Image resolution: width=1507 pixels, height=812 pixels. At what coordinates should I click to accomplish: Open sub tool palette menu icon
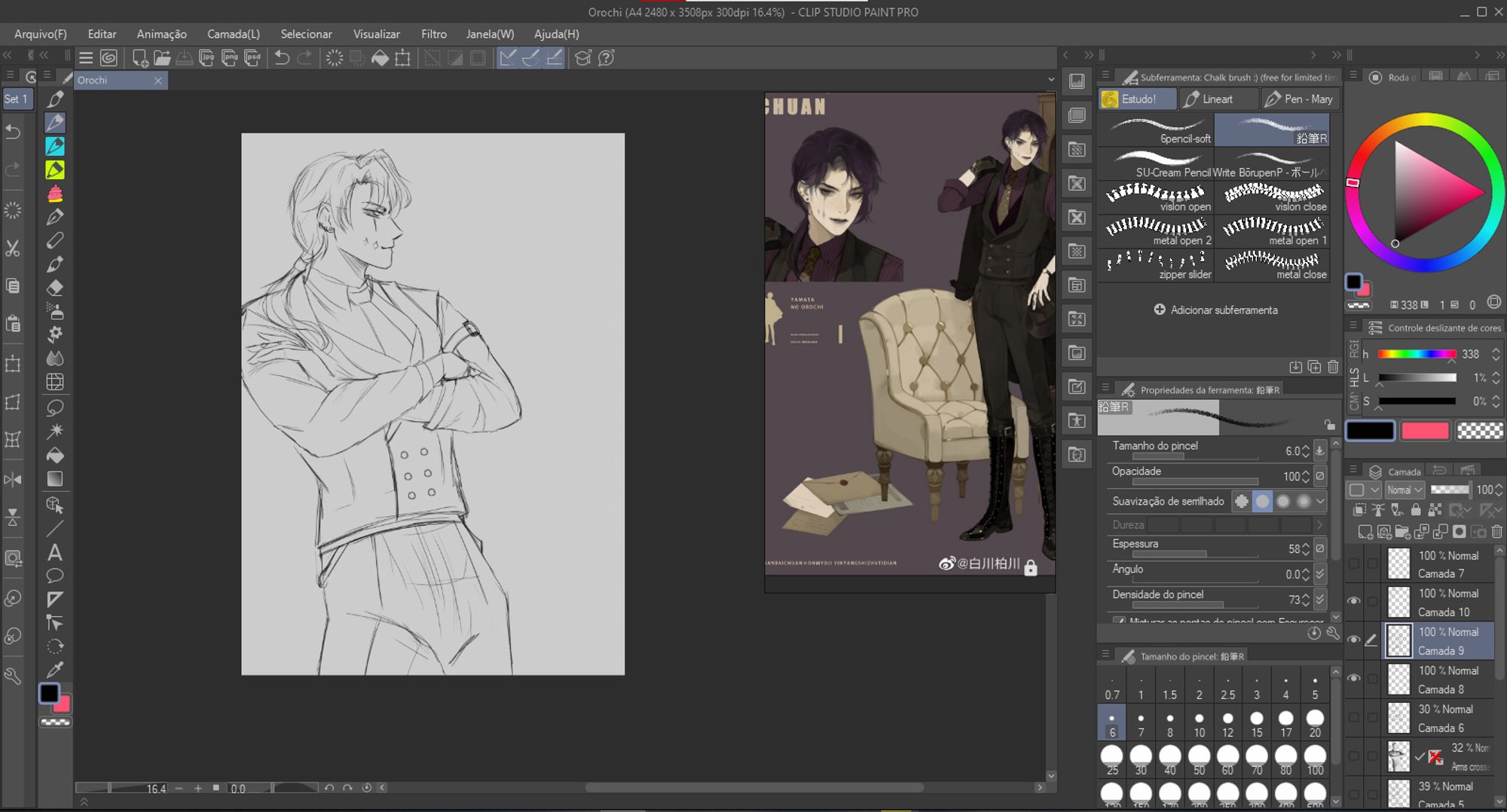click(1105, 75)
